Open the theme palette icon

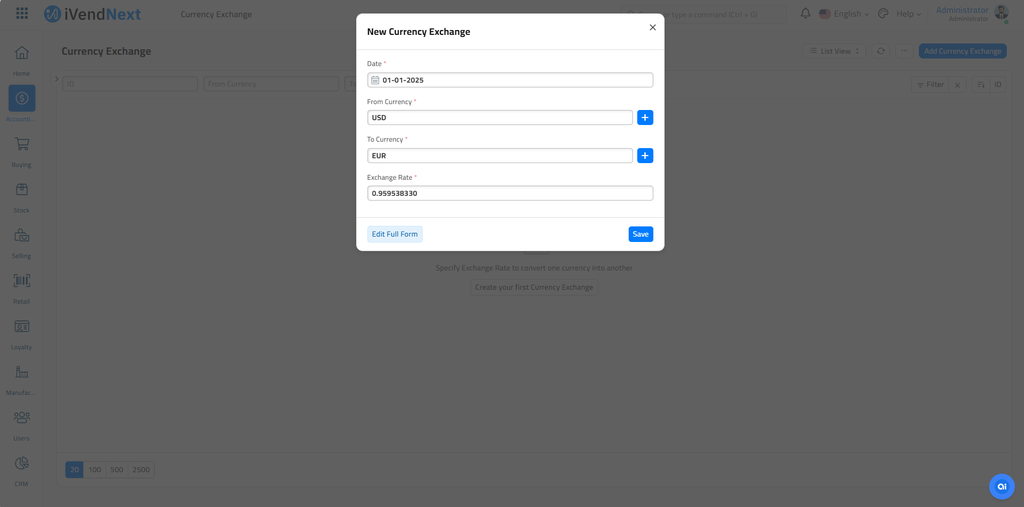point(883,14)
